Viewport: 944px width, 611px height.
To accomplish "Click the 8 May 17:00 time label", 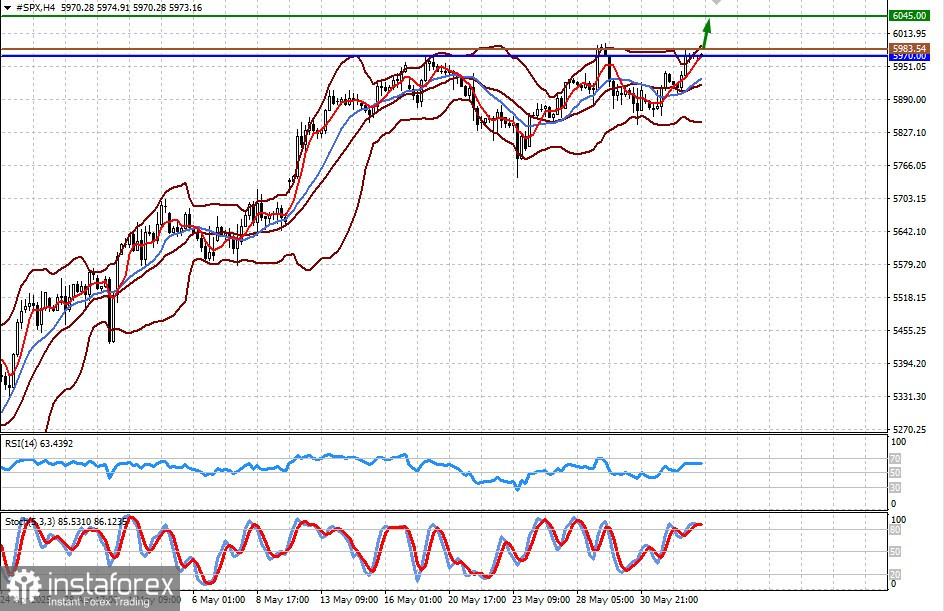I will point(282,600).
